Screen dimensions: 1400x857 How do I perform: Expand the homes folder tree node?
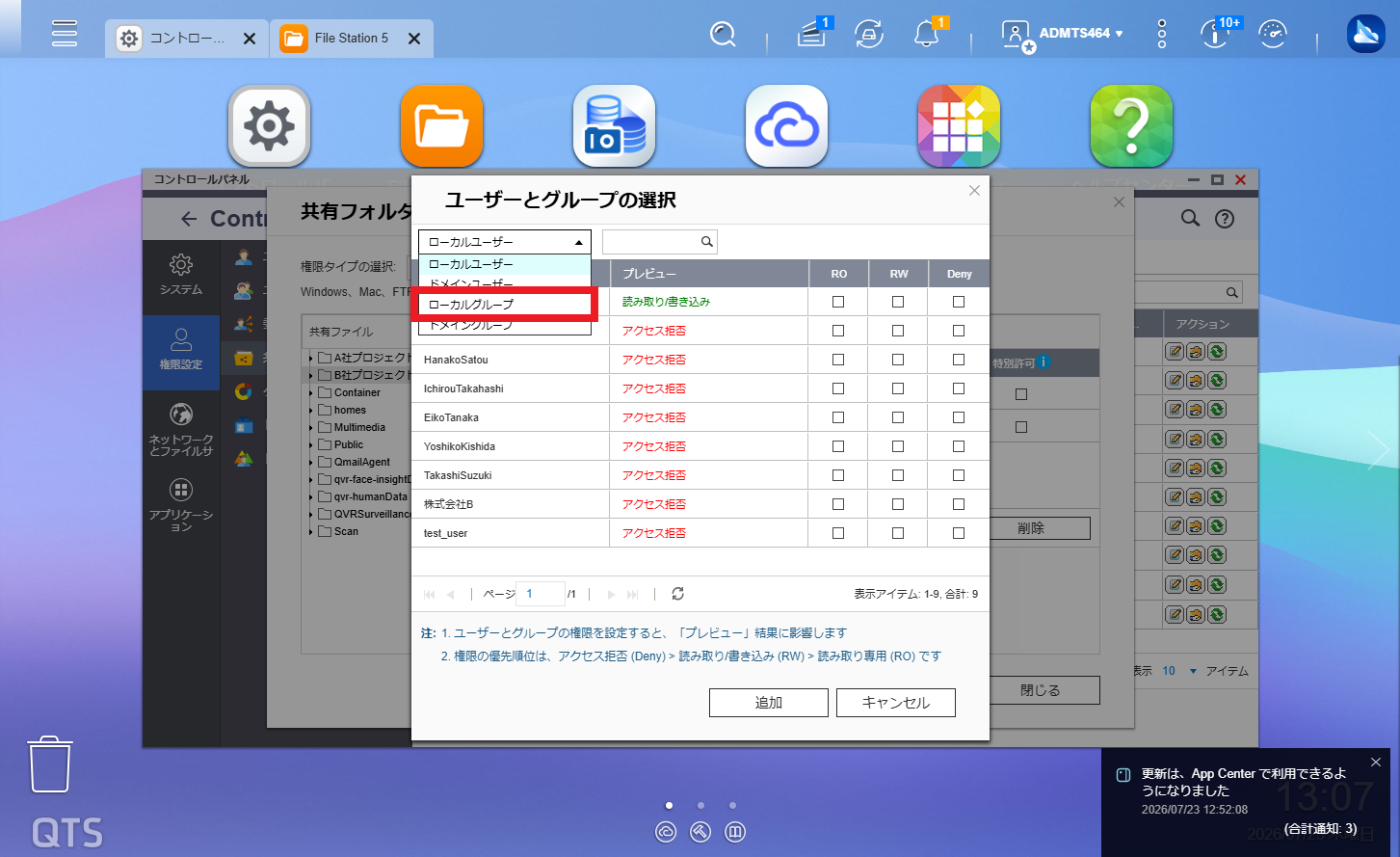click(x=311, y=411)
